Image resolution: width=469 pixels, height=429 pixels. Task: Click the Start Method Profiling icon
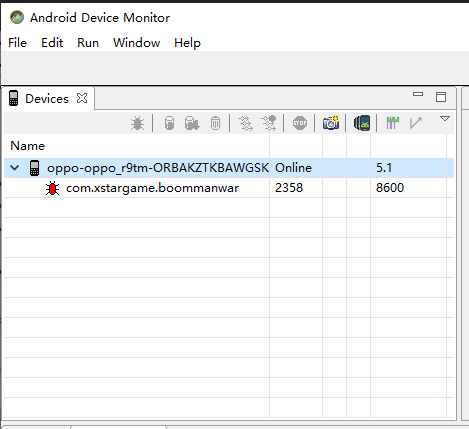(269, 123)
